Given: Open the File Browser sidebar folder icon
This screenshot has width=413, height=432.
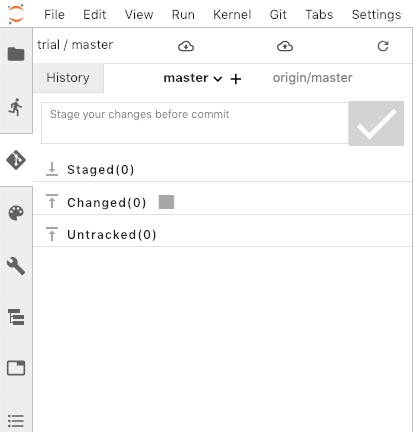Looking at the screenshot, I should [16, 54].
